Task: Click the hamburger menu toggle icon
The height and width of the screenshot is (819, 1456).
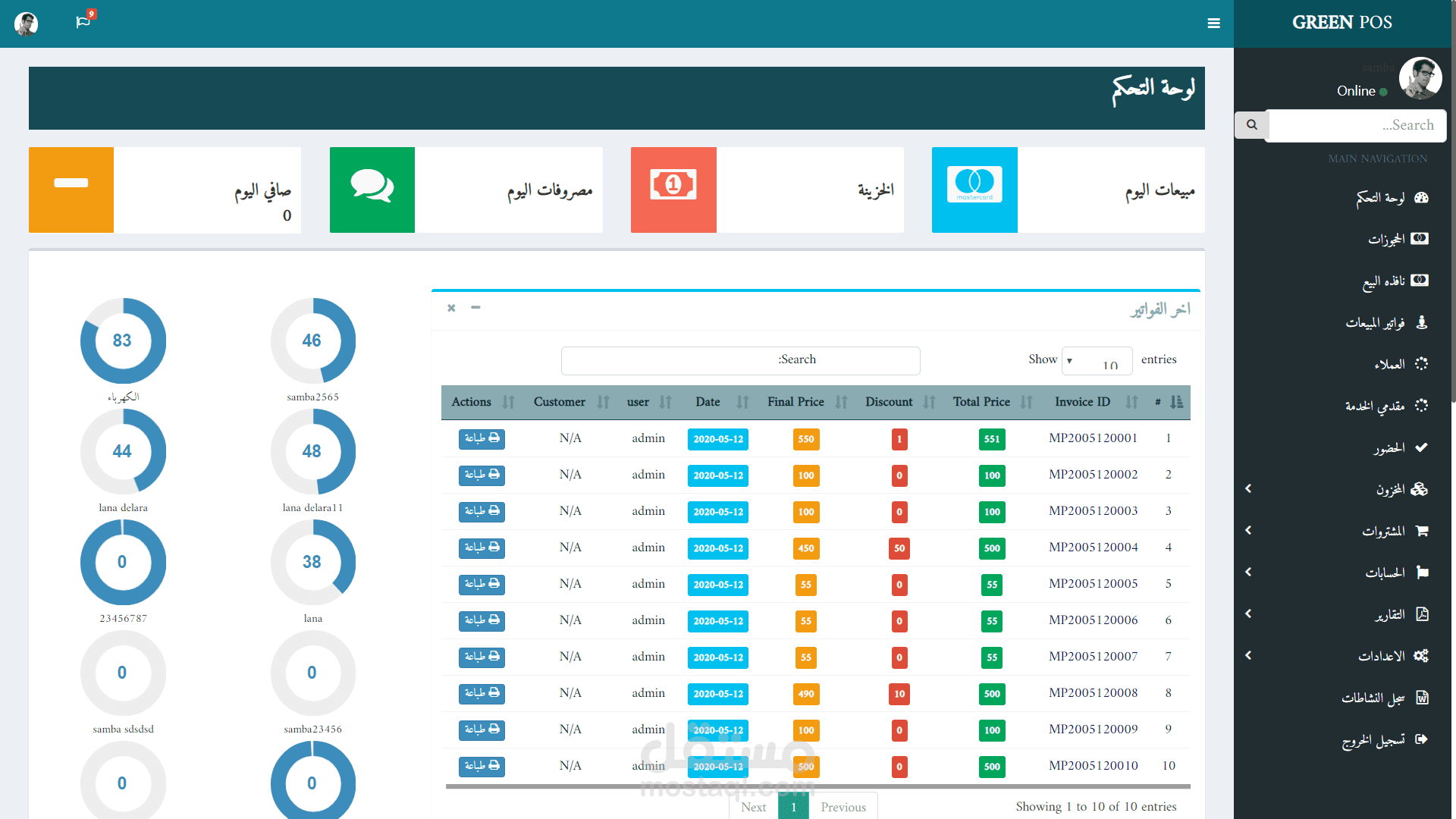Action: (x=1213, y=24)
